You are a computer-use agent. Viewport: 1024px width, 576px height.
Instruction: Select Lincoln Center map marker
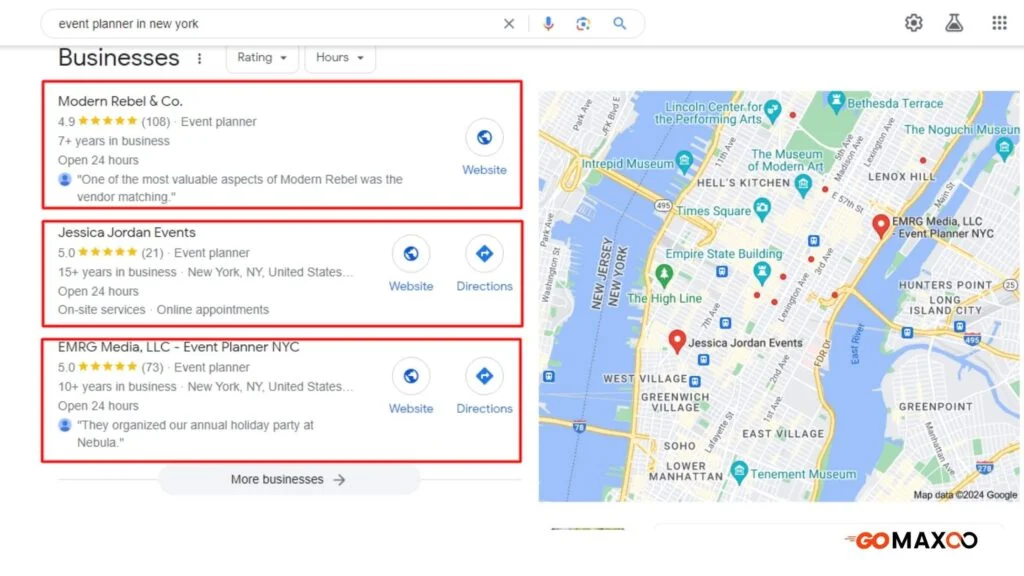click(x=773, y=110)
